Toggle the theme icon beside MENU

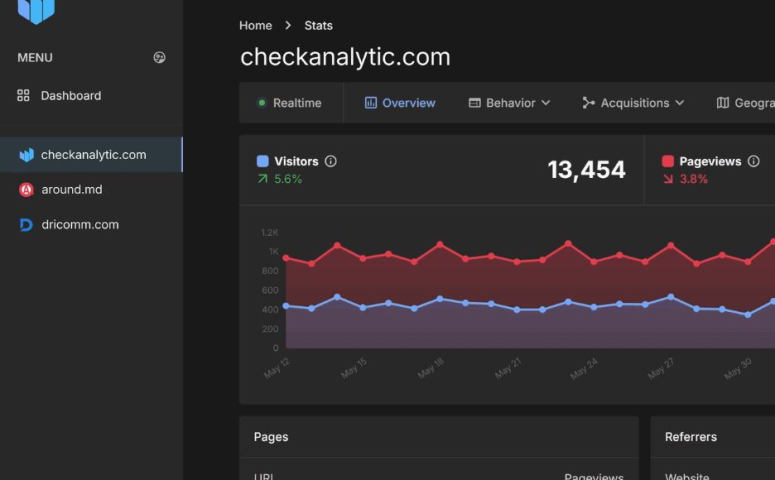pos(159,57)
